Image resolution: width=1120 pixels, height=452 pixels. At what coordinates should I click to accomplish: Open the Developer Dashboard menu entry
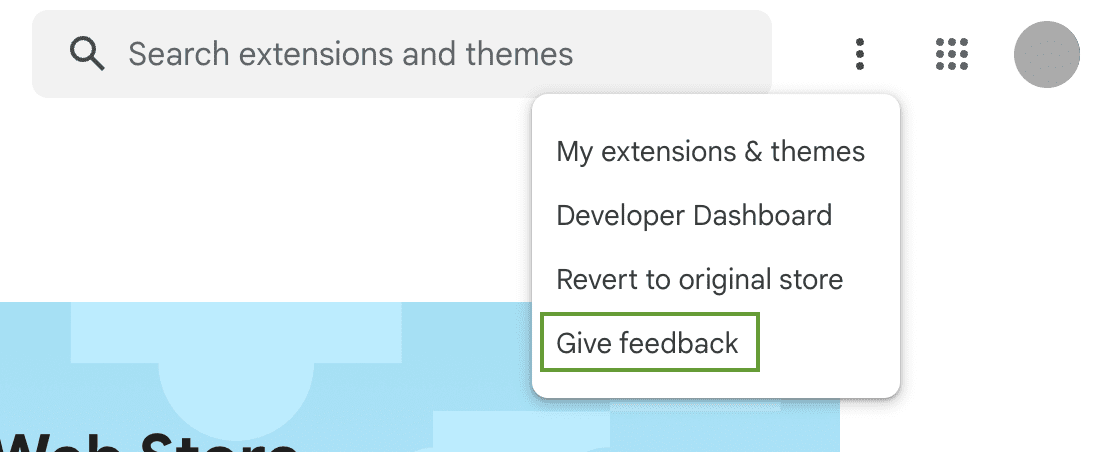(694, 215)
